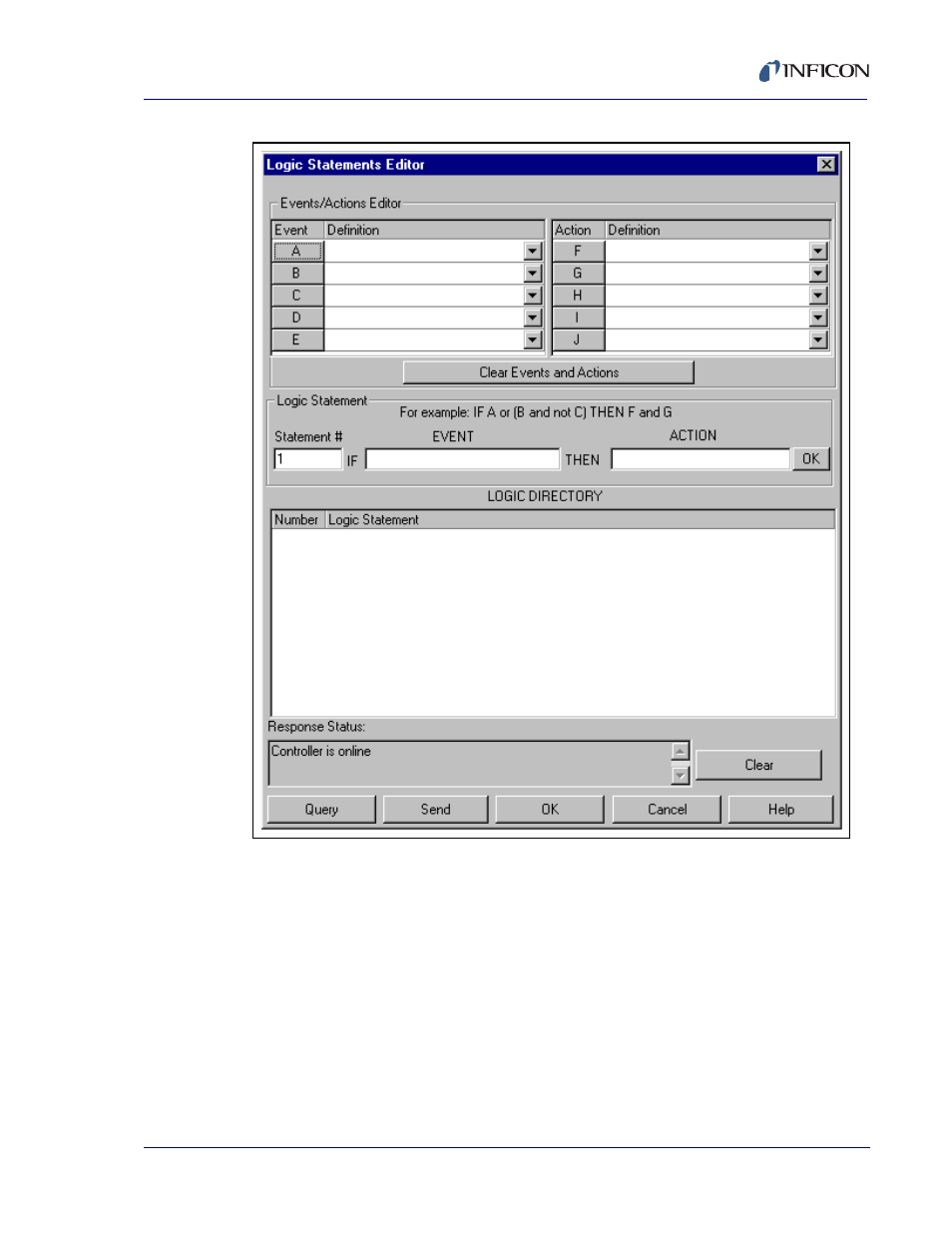This screenshot has height=1233, width=952.
Task: Open Action I definition dropdown arrow
Action: tap(818, 317)
